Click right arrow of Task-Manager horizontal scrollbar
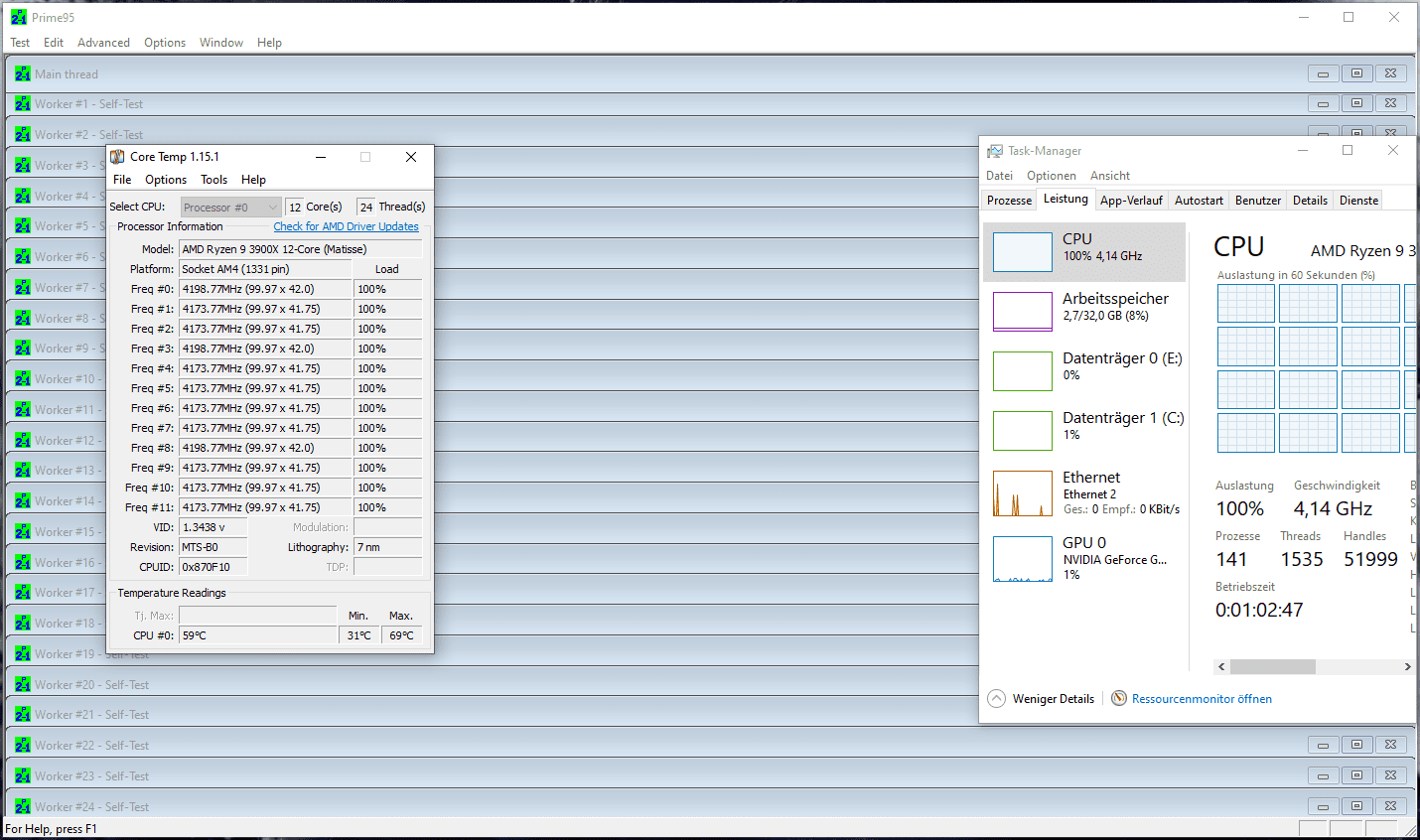 click(x=1407, y=666)
